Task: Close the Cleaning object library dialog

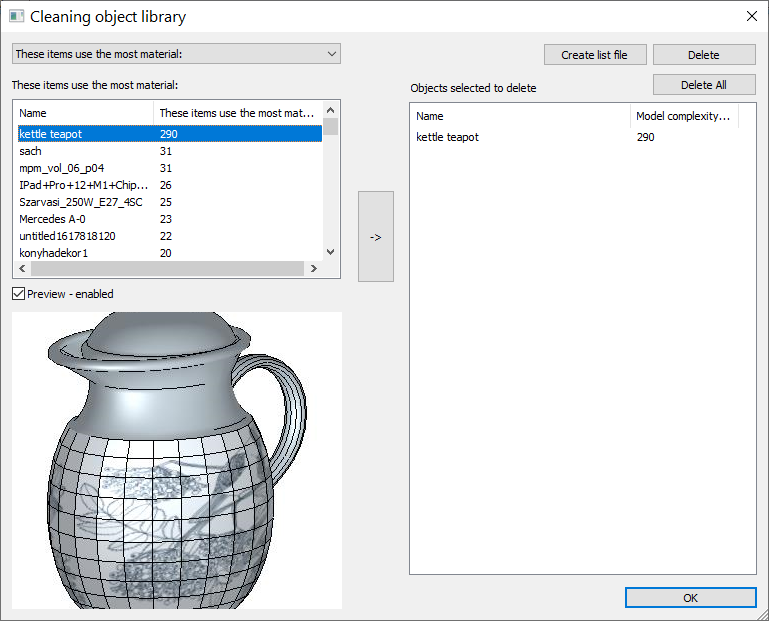Action: (x=751, y=16)
